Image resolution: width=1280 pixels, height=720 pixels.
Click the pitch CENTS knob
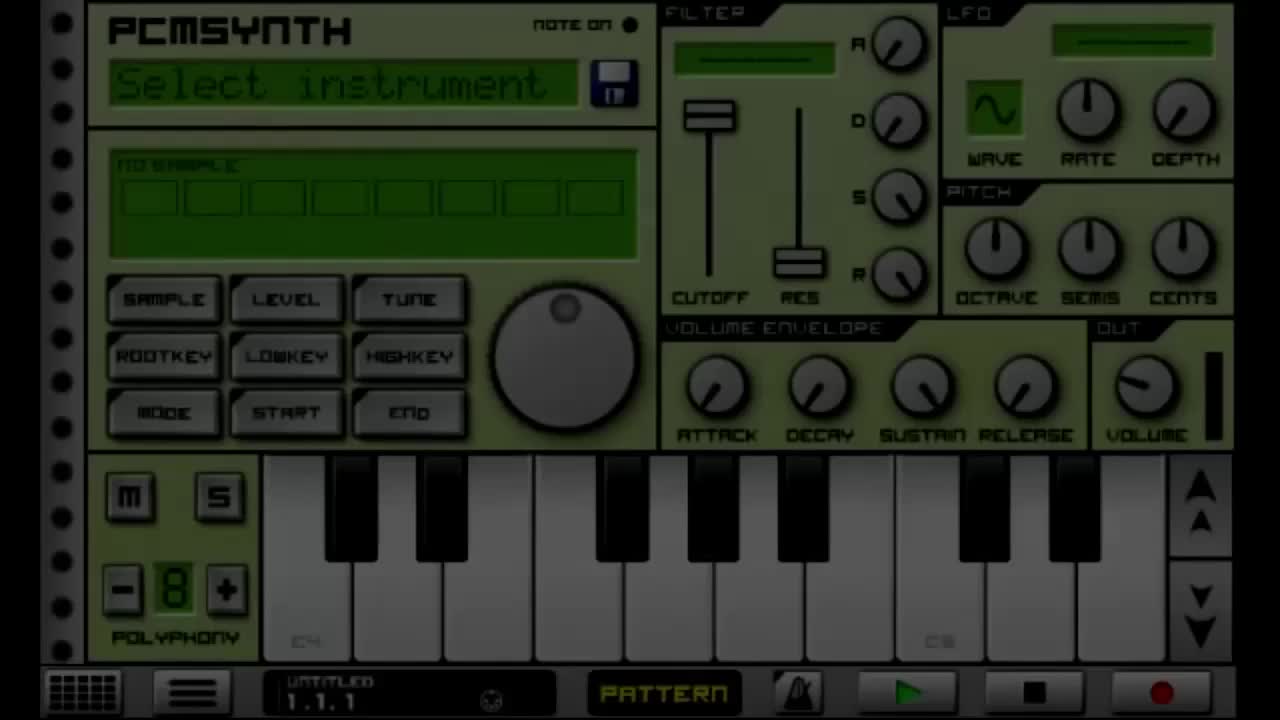(1183, 249)
